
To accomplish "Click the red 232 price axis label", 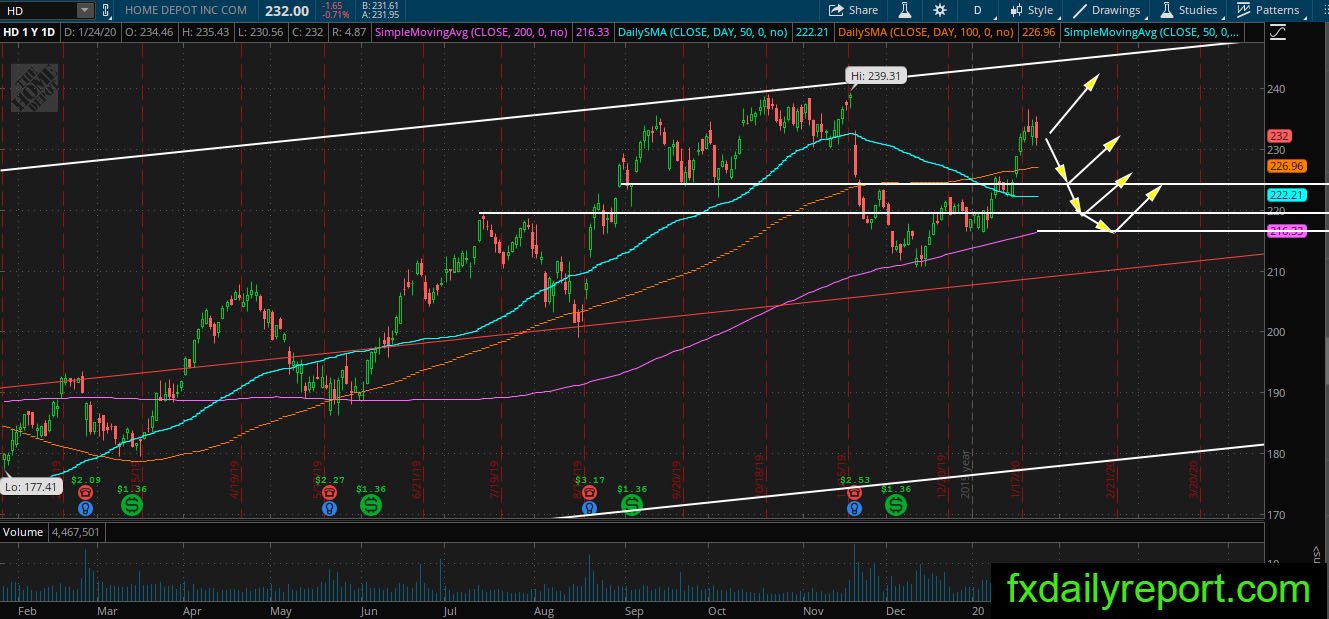I will coord(1279,136).
